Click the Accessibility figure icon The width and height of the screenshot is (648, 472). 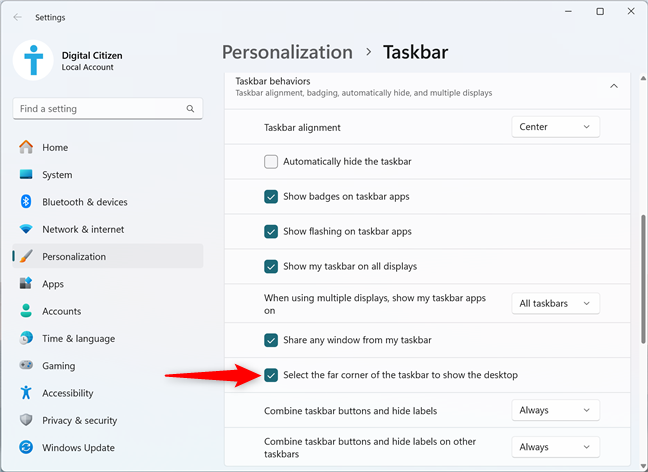coord(26,393)
